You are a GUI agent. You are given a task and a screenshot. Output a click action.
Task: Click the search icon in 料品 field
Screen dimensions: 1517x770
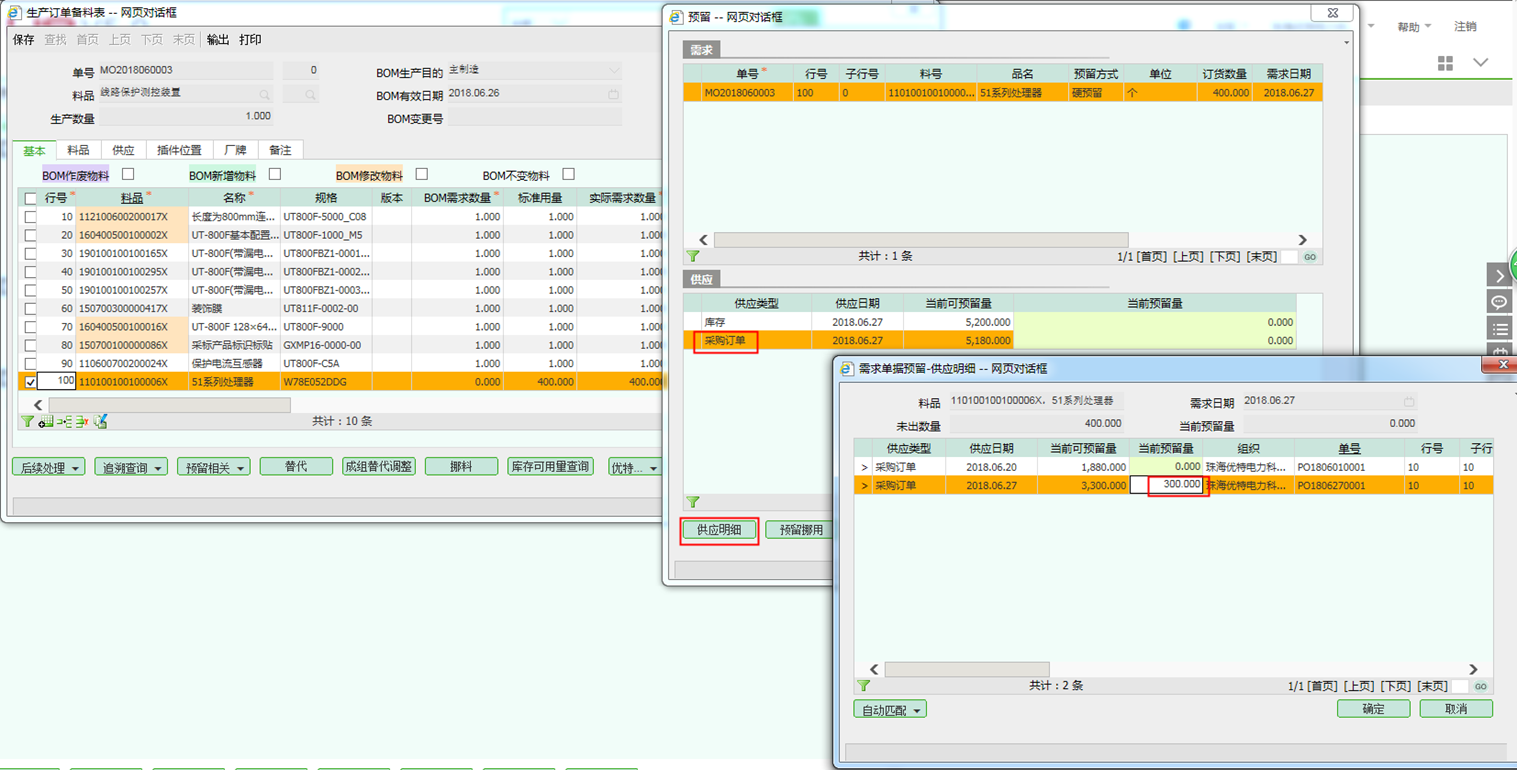coord(265,95)
